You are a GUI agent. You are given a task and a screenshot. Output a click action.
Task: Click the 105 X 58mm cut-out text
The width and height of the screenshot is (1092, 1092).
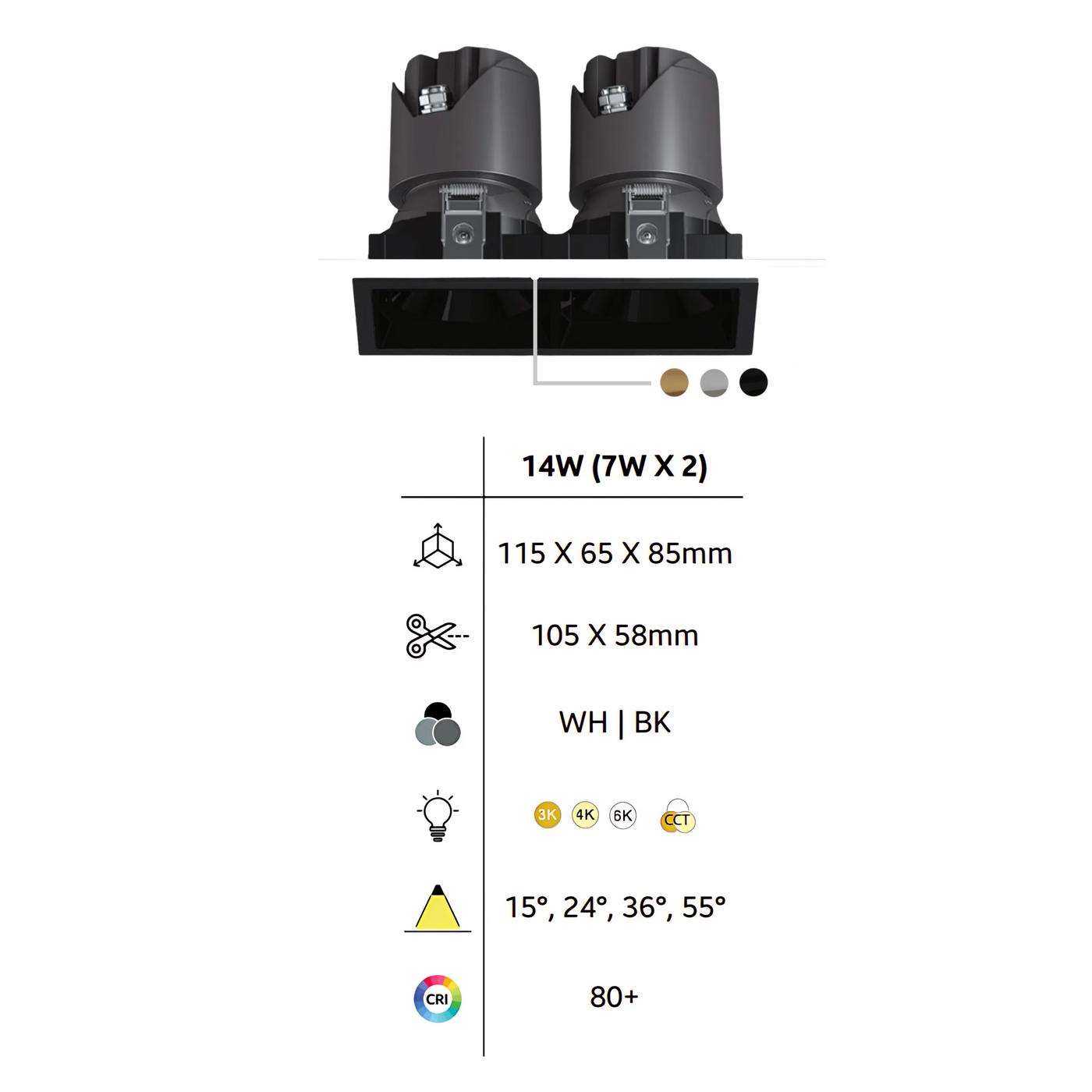tap(615, 636)
